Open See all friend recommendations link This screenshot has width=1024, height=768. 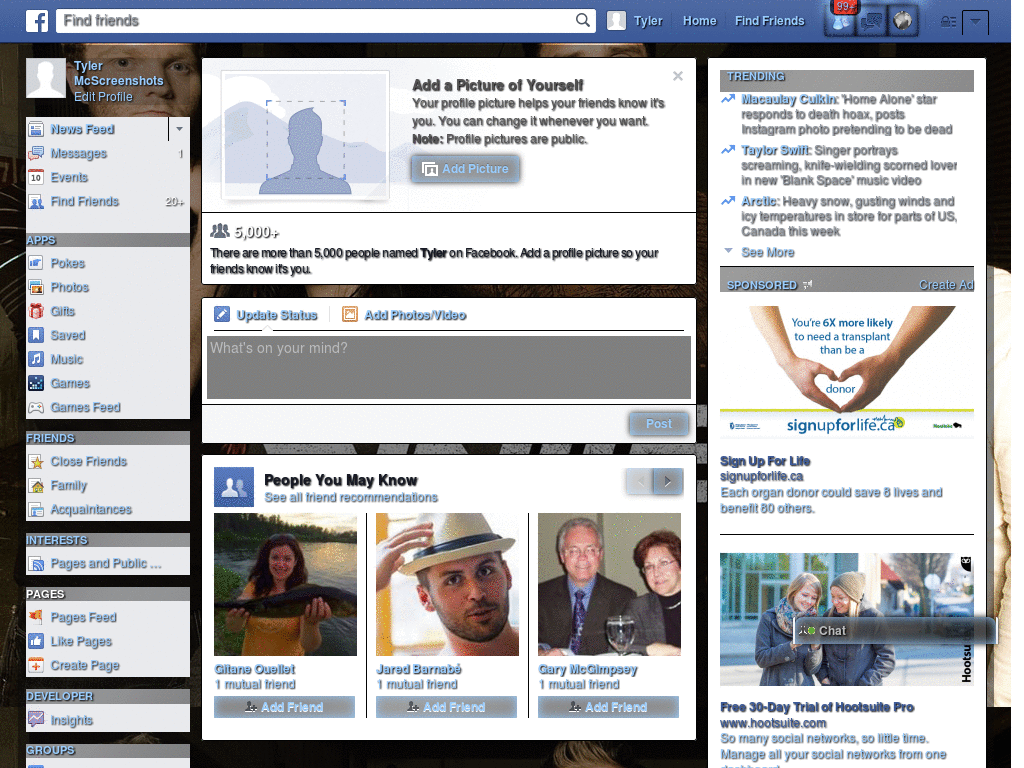click(351, 498)
